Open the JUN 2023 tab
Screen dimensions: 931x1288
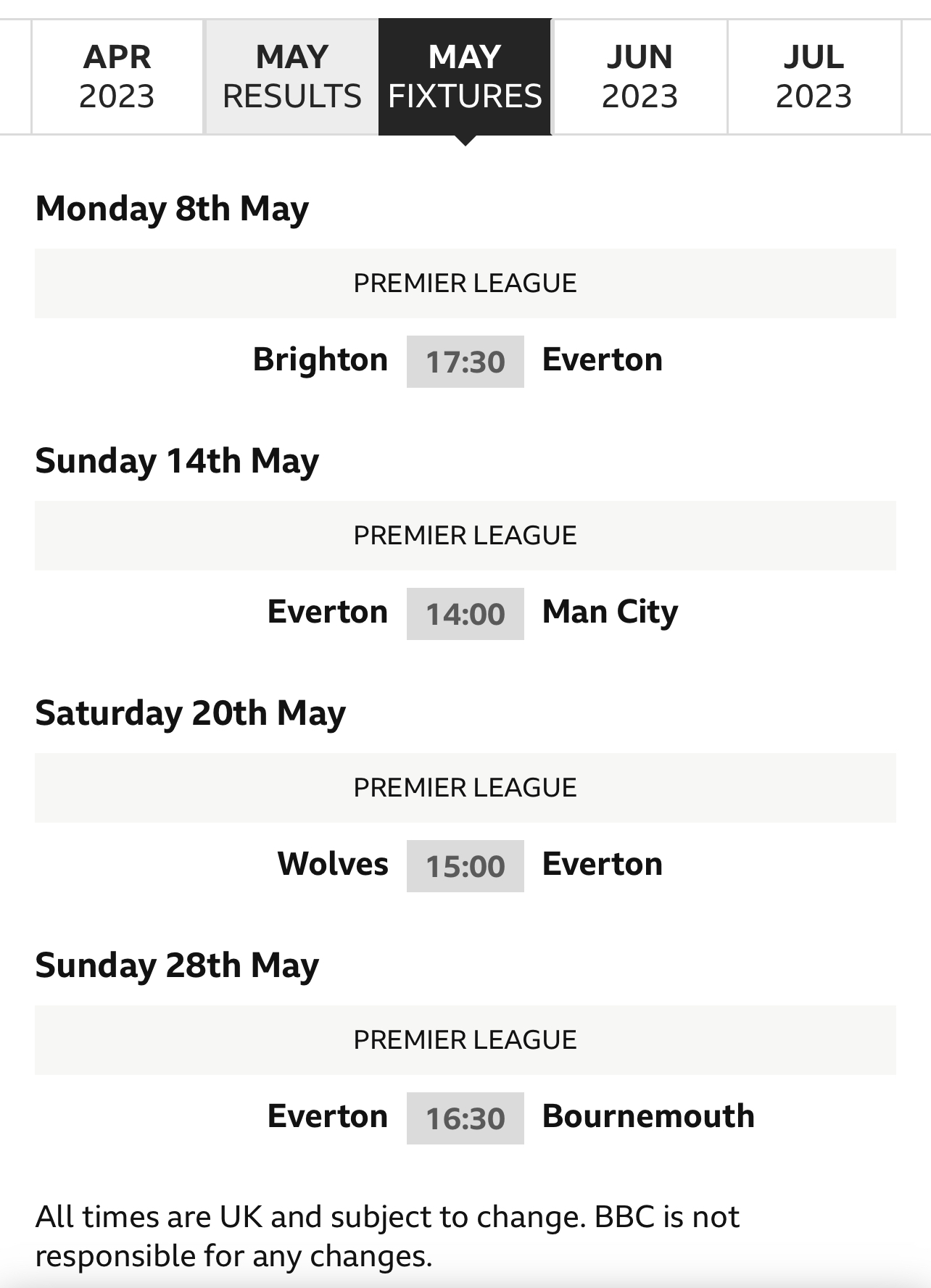(x=640, y=77)
